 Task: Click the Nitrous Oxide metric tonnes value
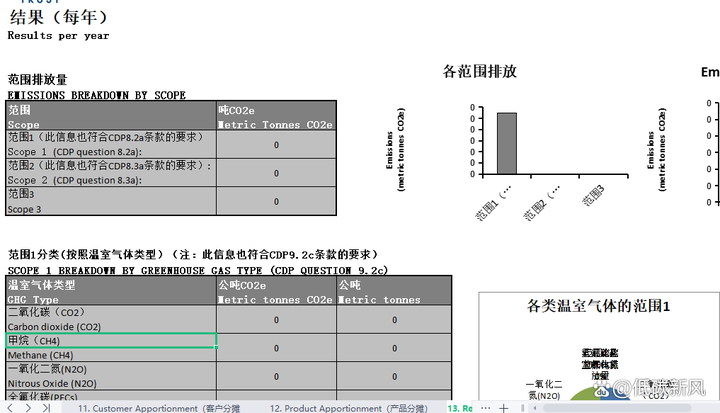394,376
